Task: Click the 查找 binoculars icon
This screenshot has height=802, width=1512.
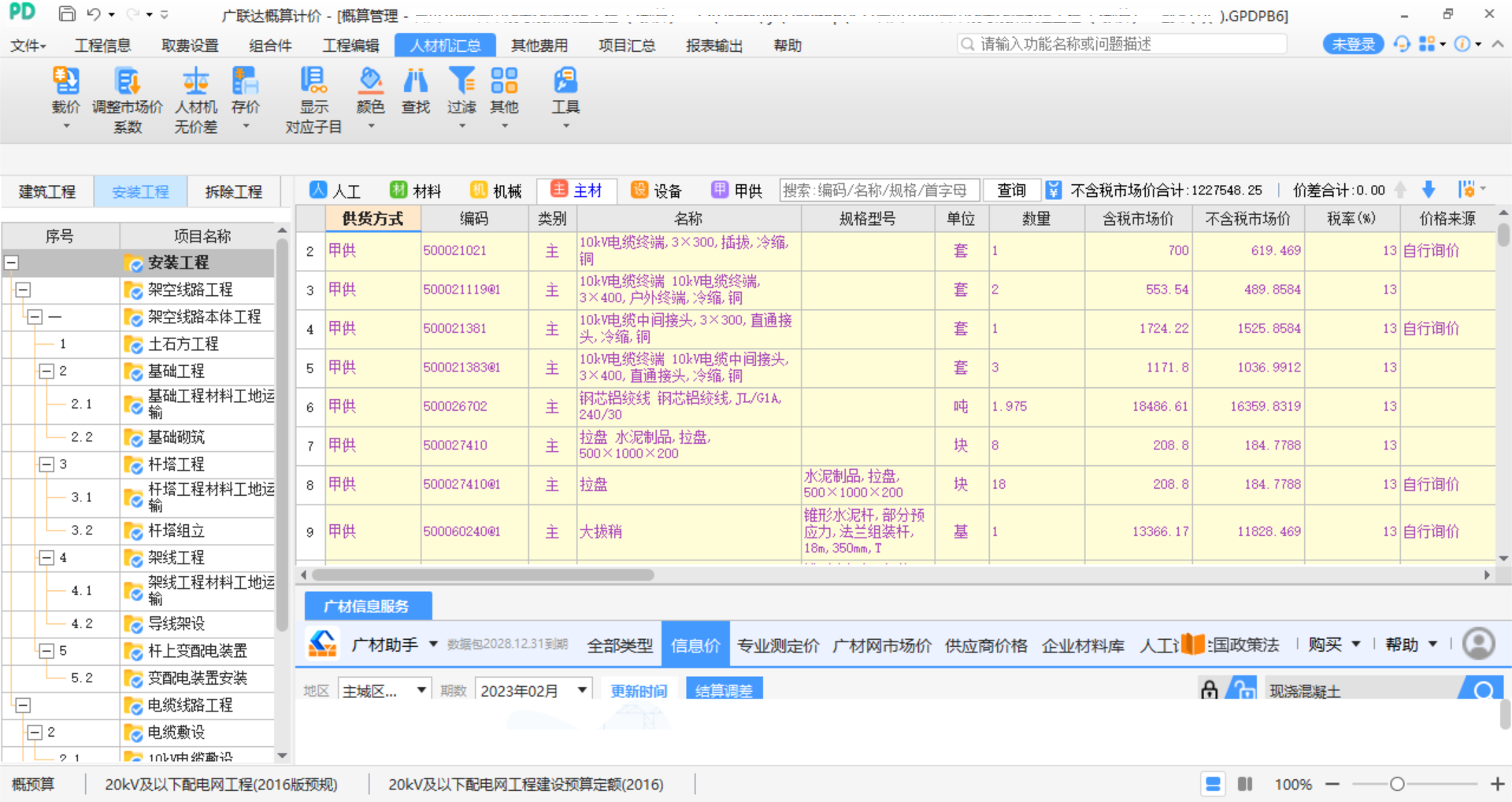Action: (x=416, y=81)
